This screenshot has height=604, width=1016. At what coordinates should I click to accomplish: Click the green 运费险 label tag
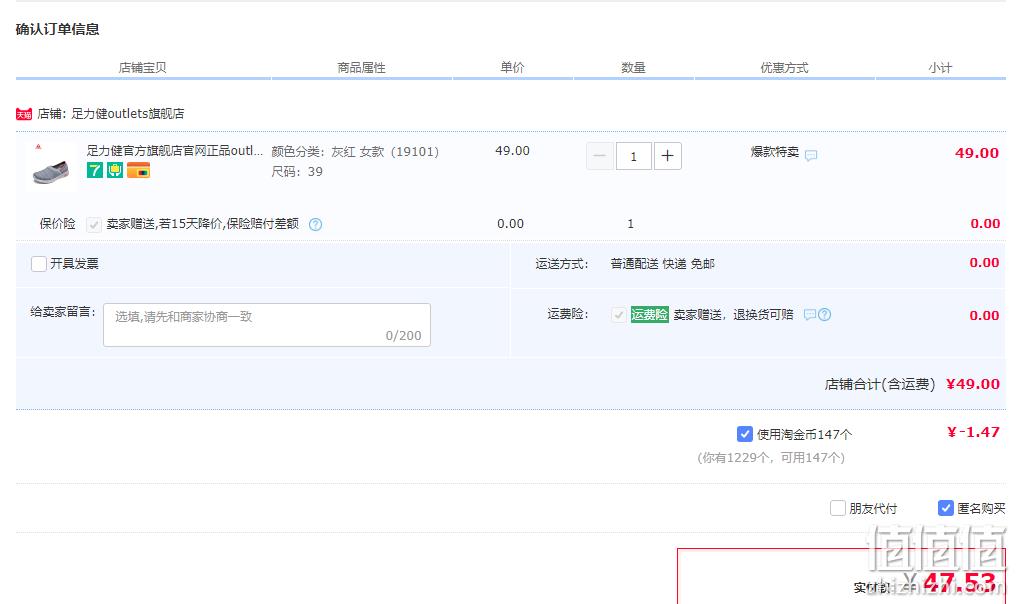(649, 315)
